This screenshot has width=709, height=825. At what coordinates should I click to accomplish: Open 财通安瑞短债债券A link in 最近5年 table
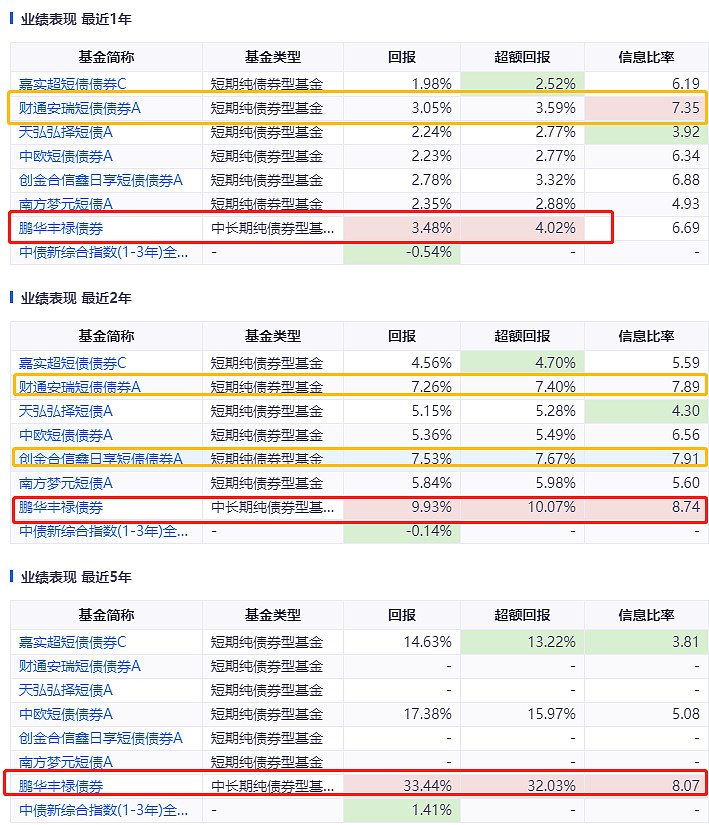(80, 667)
